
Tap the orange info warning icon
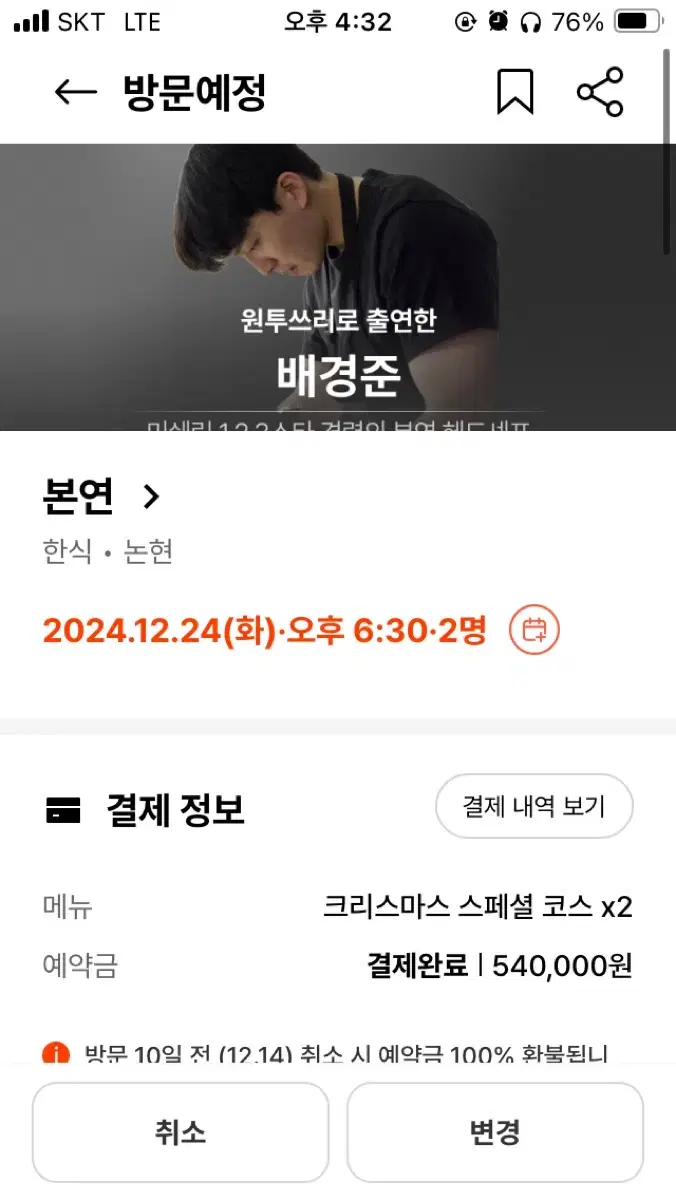tap(56, 1053)
